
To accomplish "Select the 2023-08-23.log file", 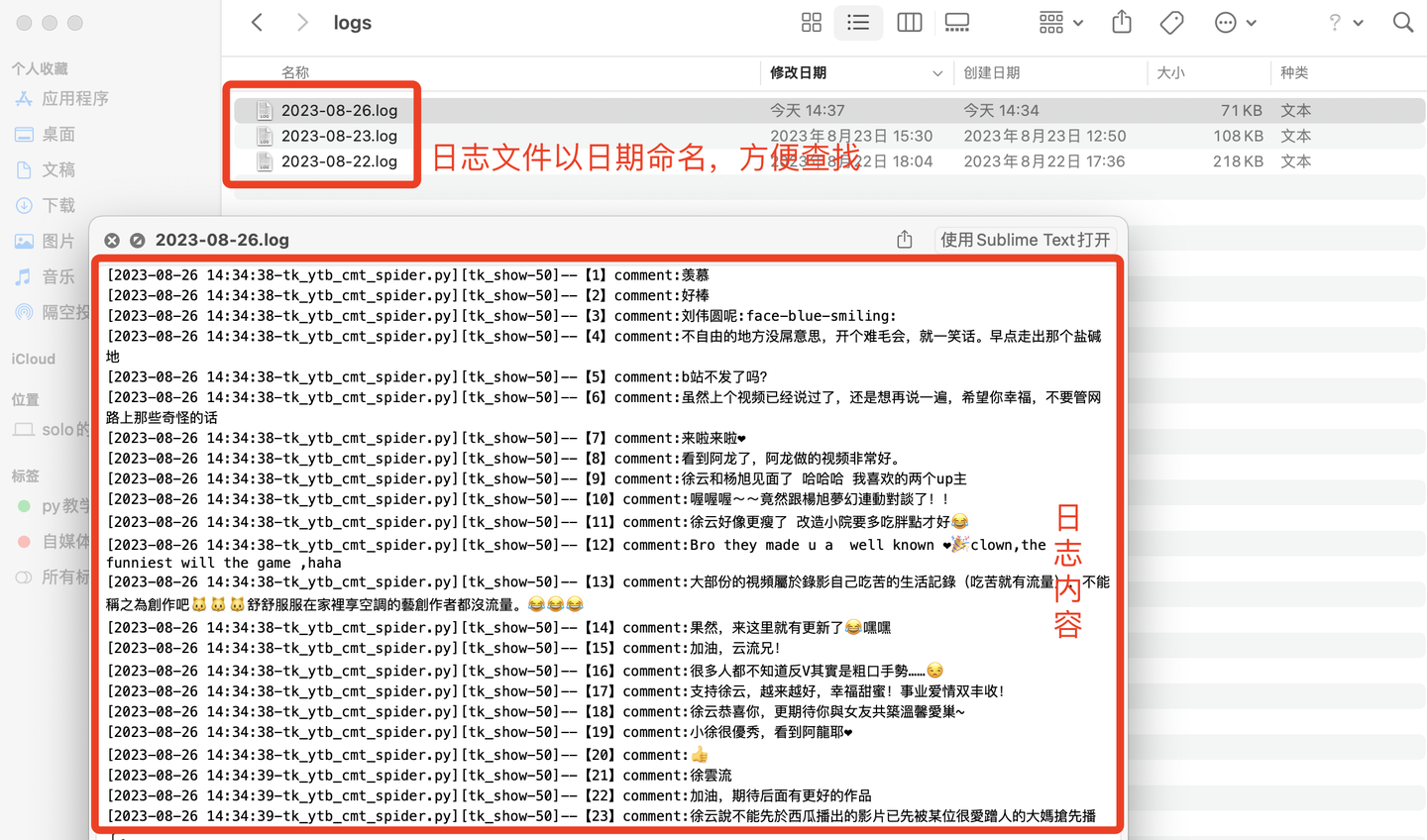I will click(339, 136).
